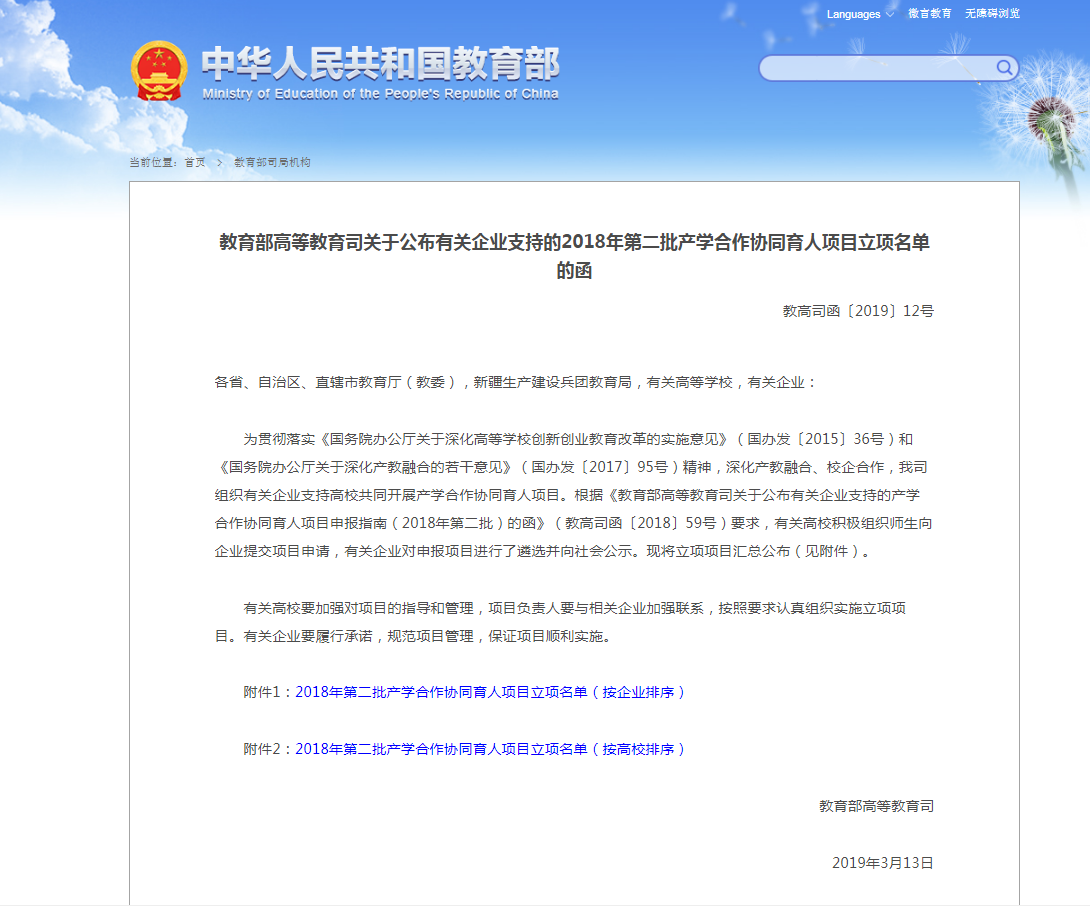
Task: Click the 附件2： label
Action: tap(268, 749)
